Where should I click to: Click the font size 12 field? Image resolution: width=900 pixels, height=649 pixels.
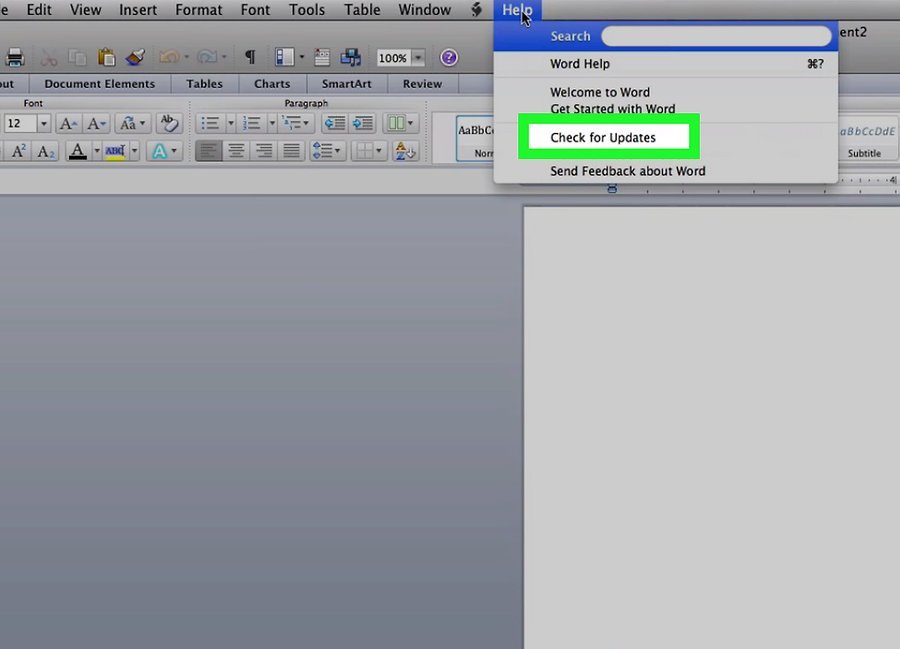(x=21, y=123)
